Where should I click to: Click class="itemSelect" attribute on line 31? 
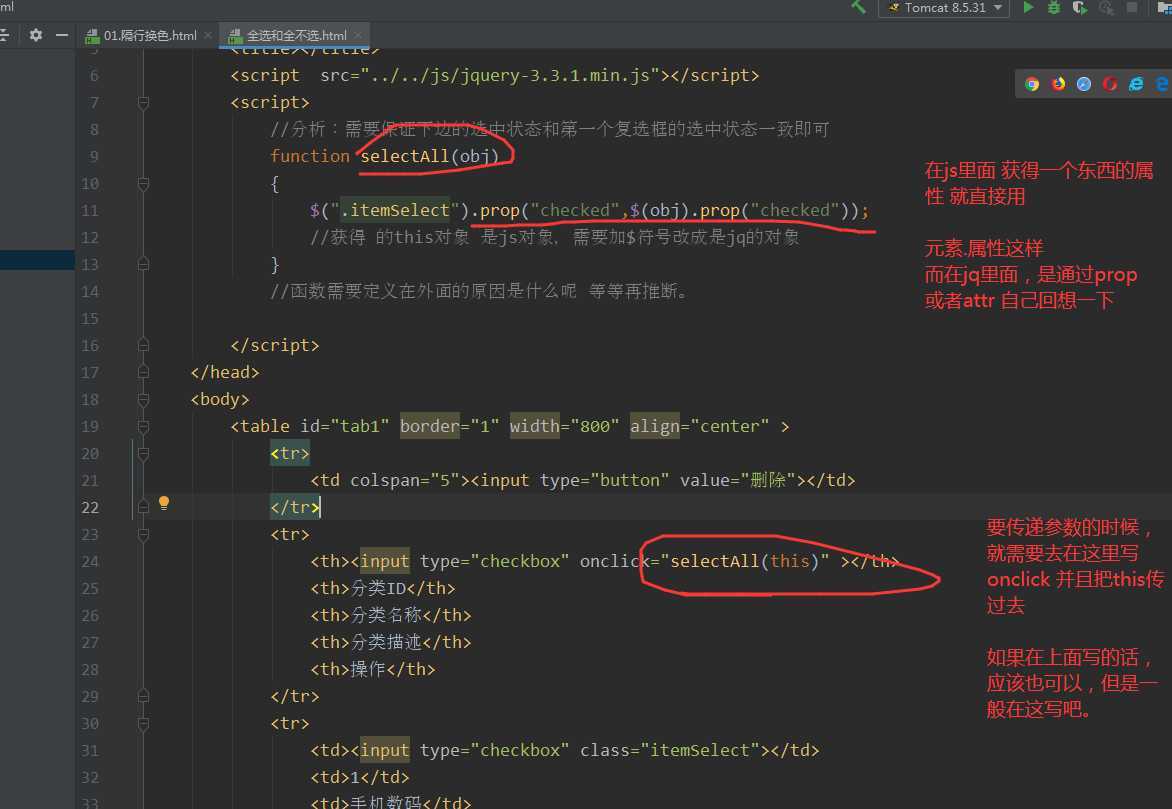pos(670,751)
